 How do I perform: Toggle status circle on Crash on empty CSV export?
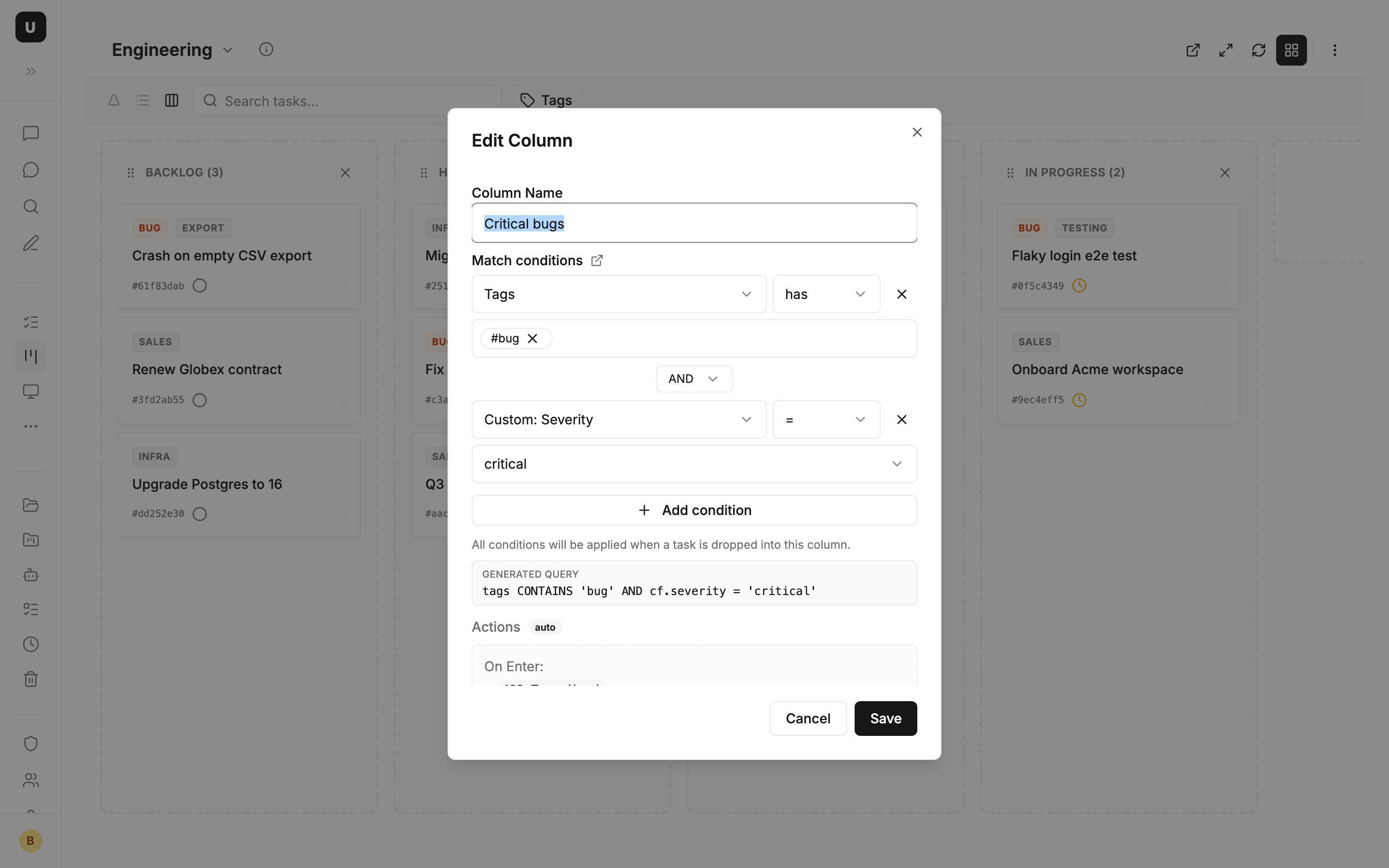[199, 285]
